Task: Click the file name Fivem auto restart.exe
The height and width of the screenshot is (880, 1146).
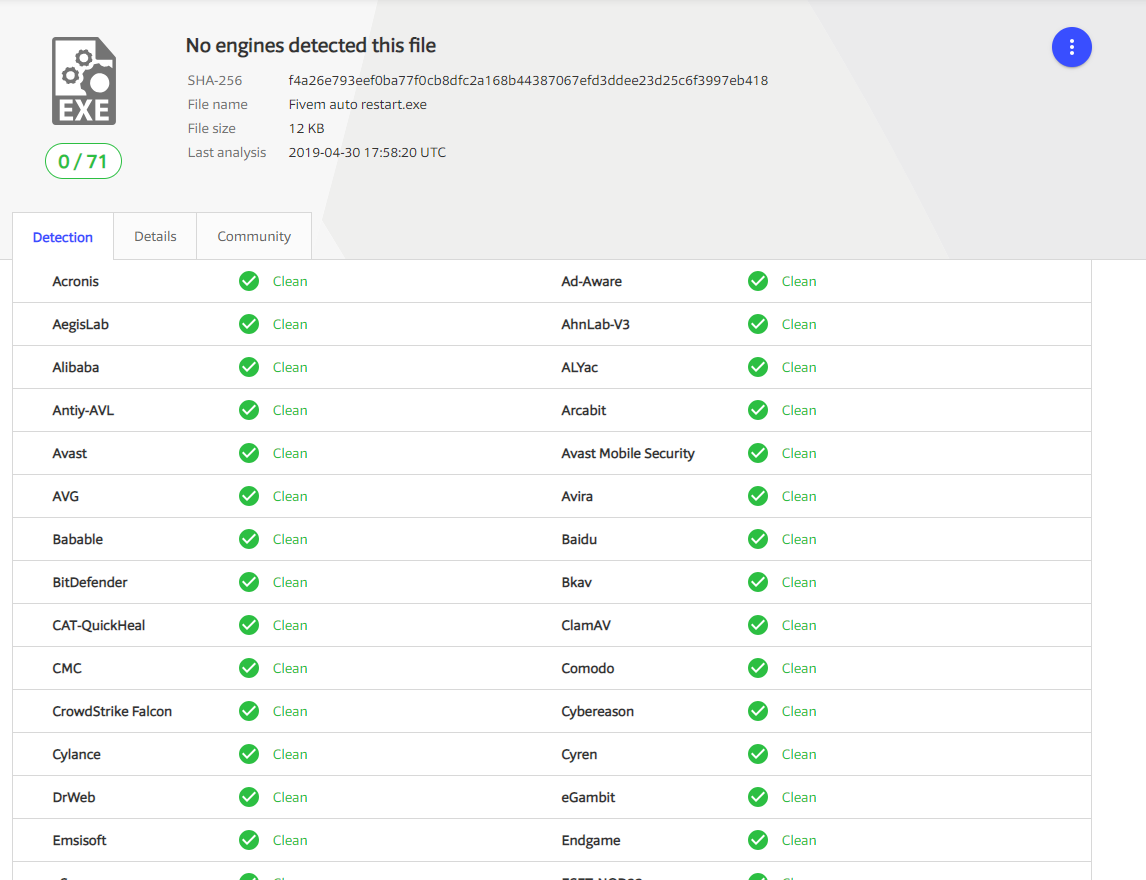Action: point(356,104)
